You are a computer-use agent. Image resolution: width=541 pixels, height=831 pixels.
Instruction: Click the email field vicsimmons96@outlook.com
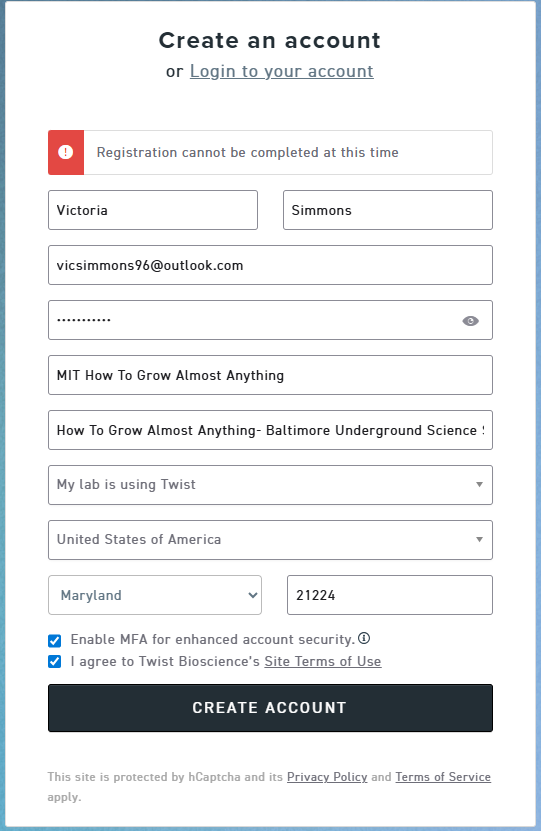pos(270,265)
